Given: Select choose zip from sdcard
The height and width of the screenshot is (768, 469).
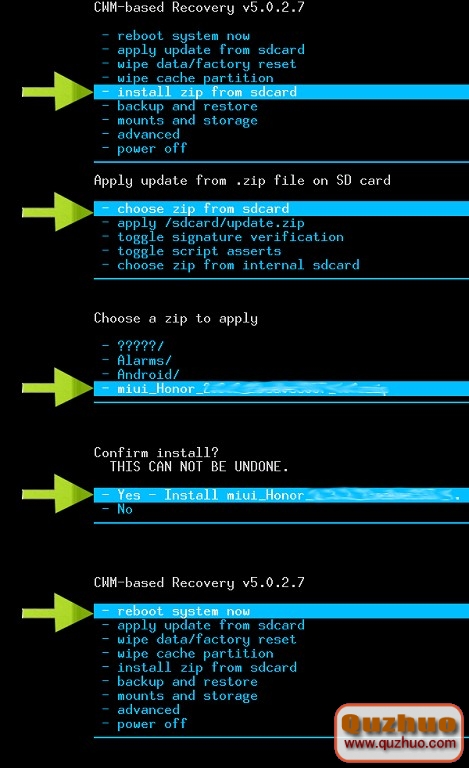Looking at the screenshot, I should coord(281,209).
